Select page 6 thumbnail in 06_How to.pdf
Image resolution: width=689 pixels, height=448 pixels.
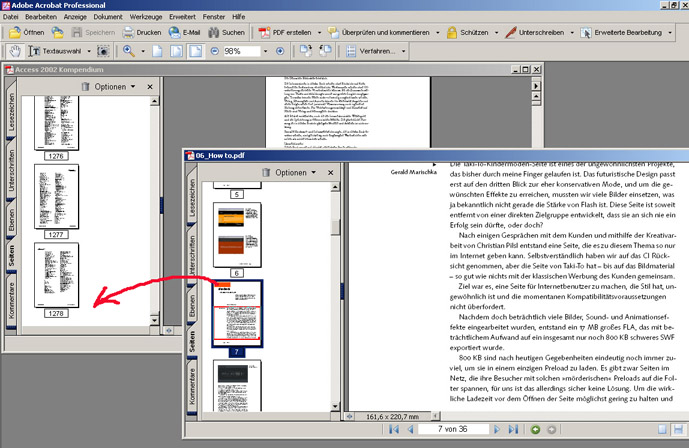237,235
